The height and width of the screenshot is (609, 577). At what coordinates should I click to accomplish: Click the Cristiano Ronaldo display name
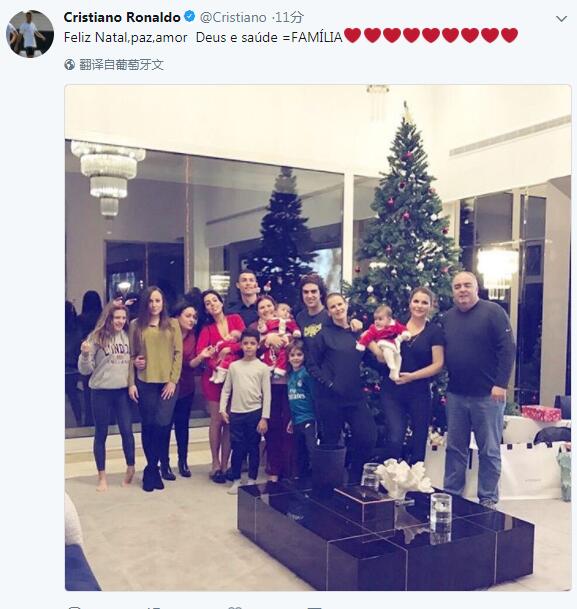[x=122, y=17]
